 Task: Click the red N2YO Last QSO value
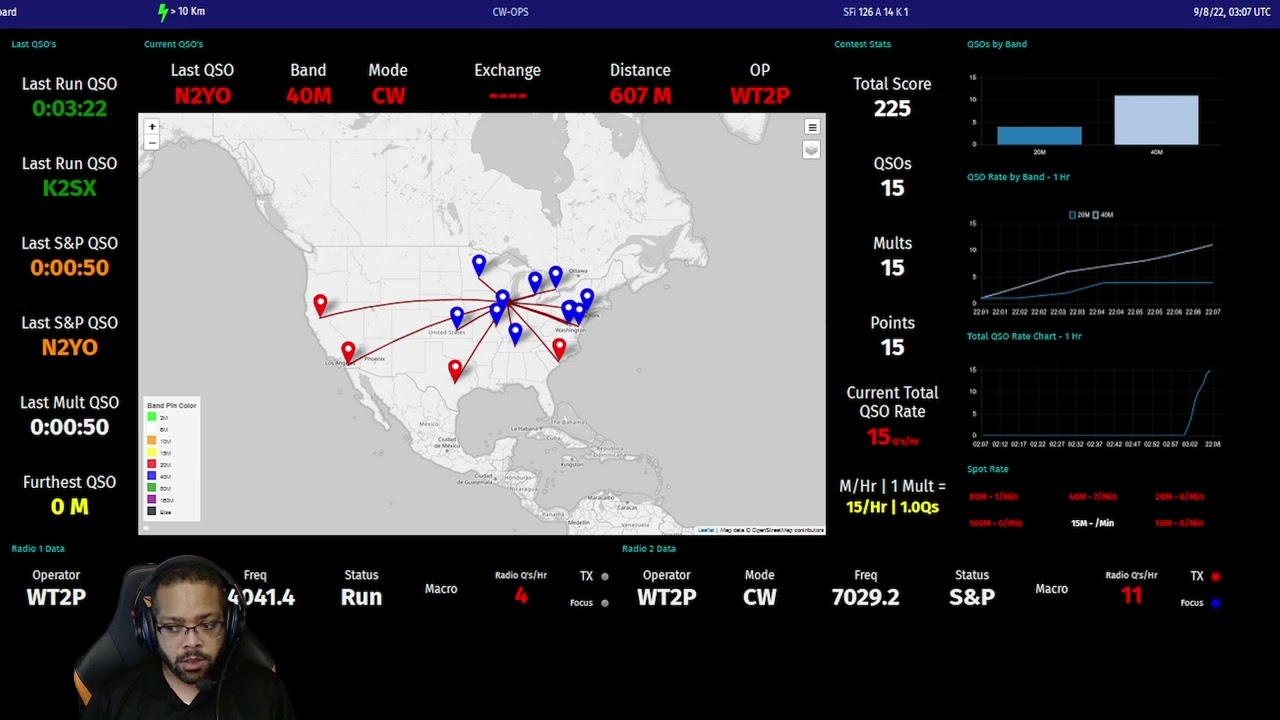[202, 96]
